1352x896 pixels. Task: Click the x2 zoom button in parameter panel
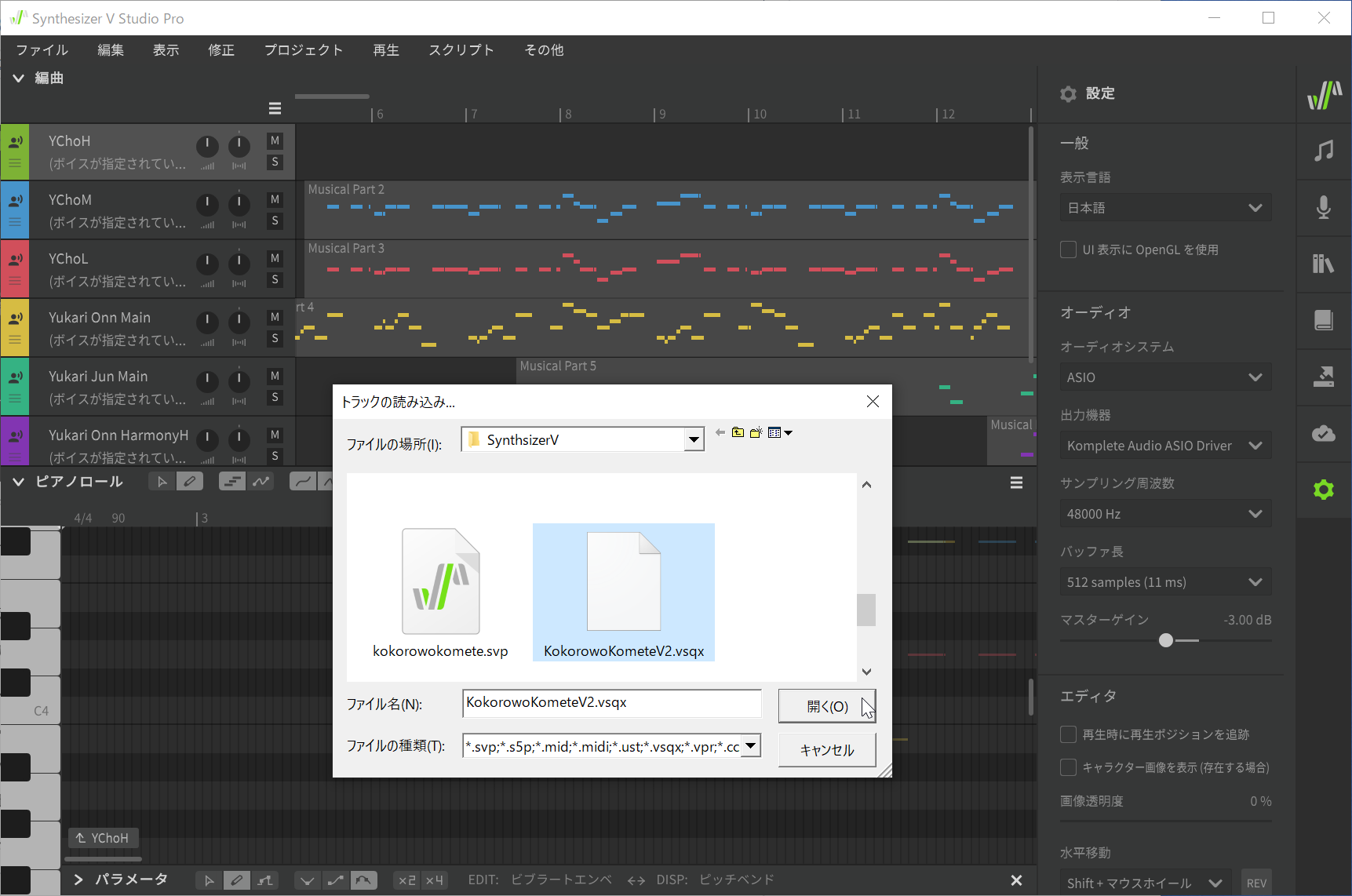point(407,880)
